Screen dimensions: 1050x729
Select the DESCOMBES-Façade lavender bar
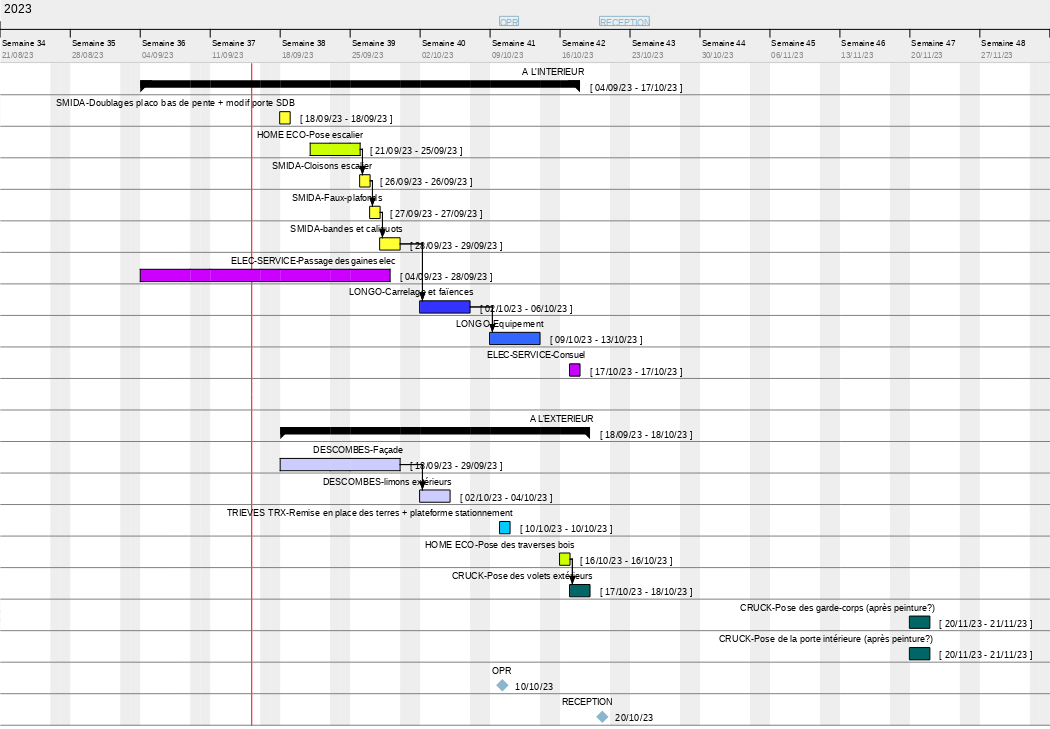click(x=340, y=465)
